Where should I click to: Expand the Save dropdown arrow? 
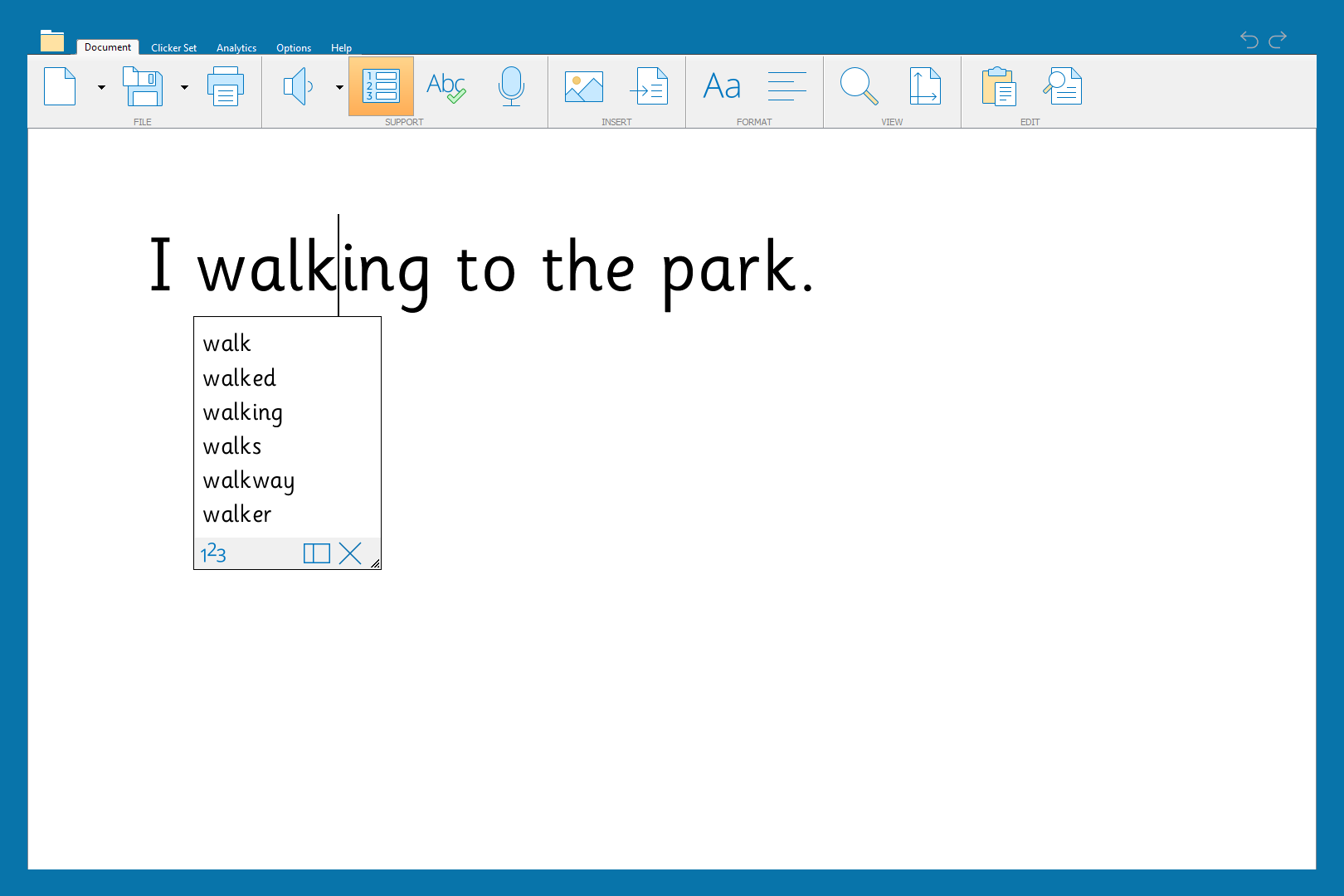[x=184, y=87]
